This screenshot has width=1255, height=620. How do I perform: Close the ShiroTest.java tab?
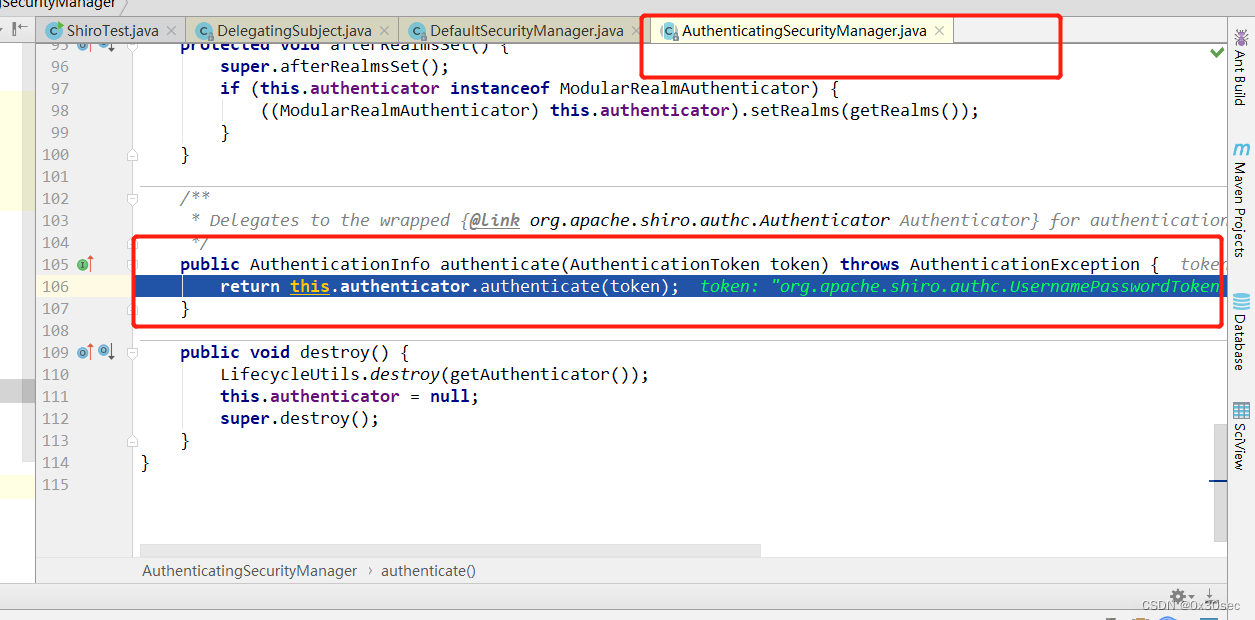pyautogui.click(x=171, y=31)
